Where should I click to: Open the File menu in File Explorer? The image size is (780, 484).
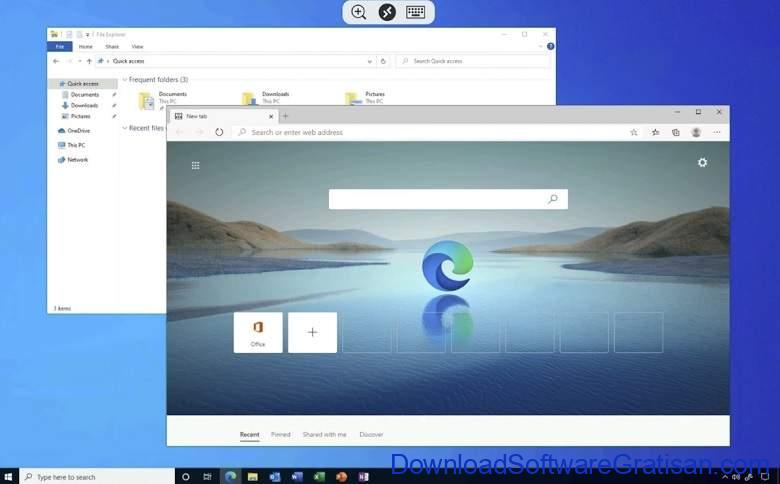(x=60, y=47)
